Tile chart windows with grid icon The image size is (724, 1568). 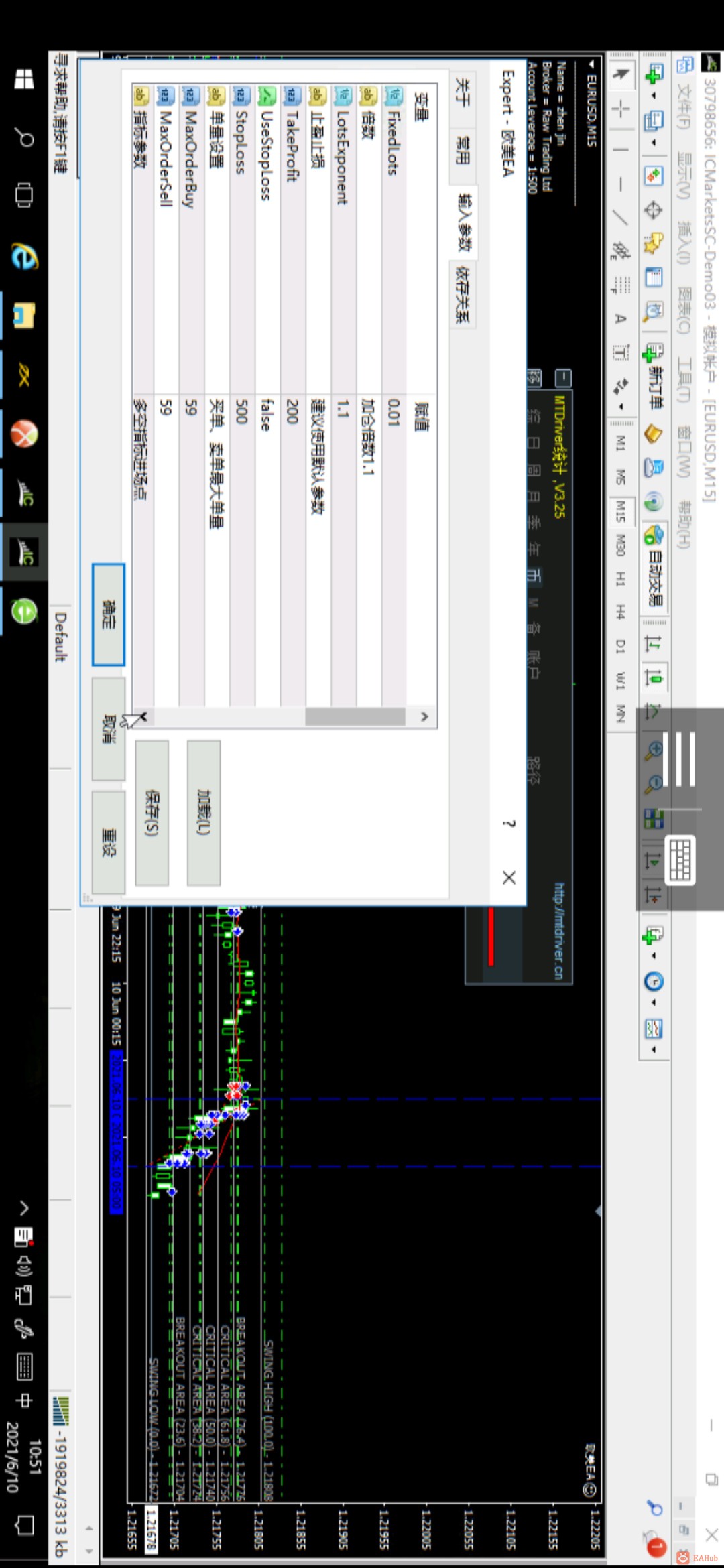[654, 818]
